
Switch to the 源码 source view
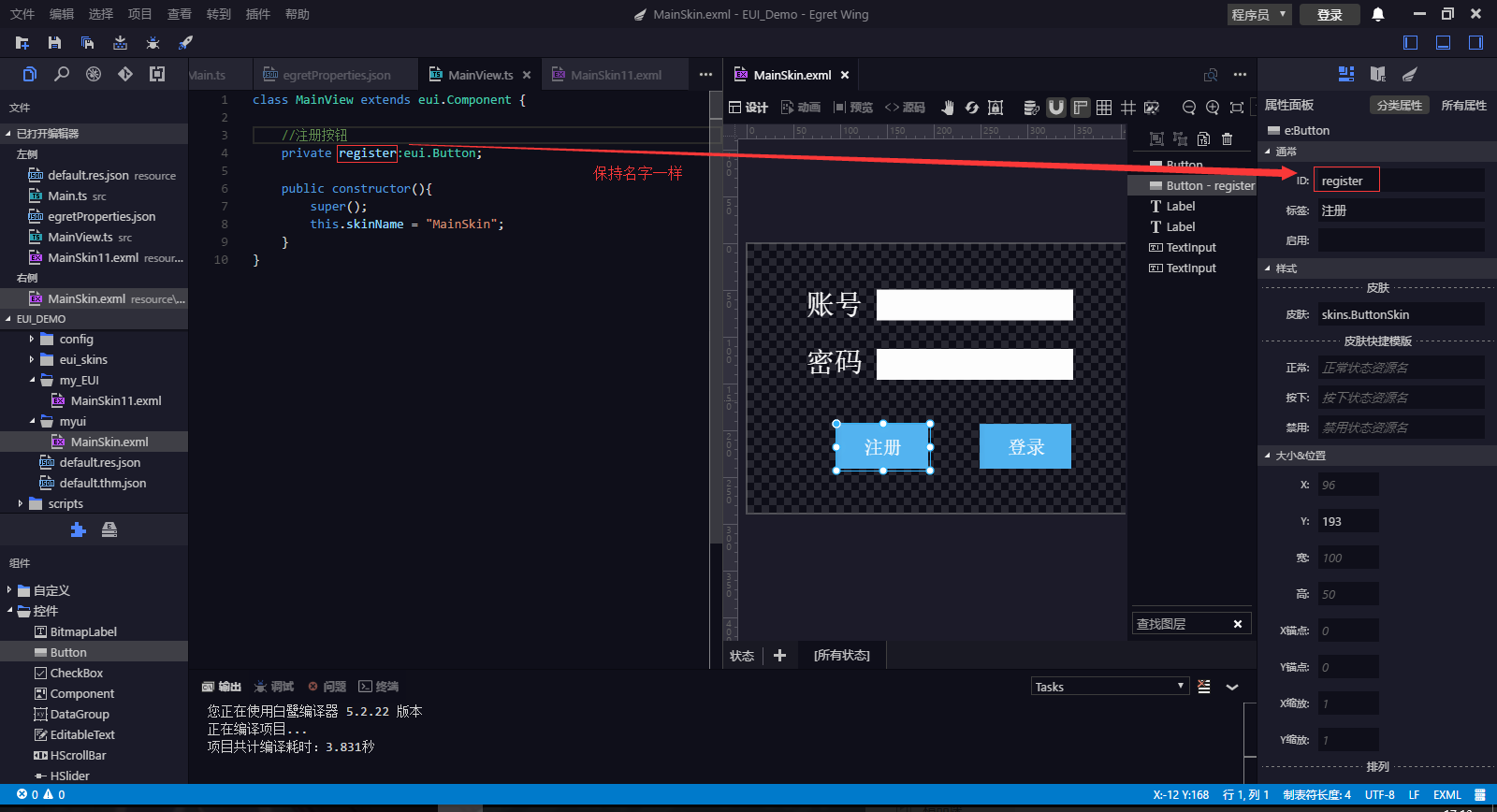pos(904,108)
